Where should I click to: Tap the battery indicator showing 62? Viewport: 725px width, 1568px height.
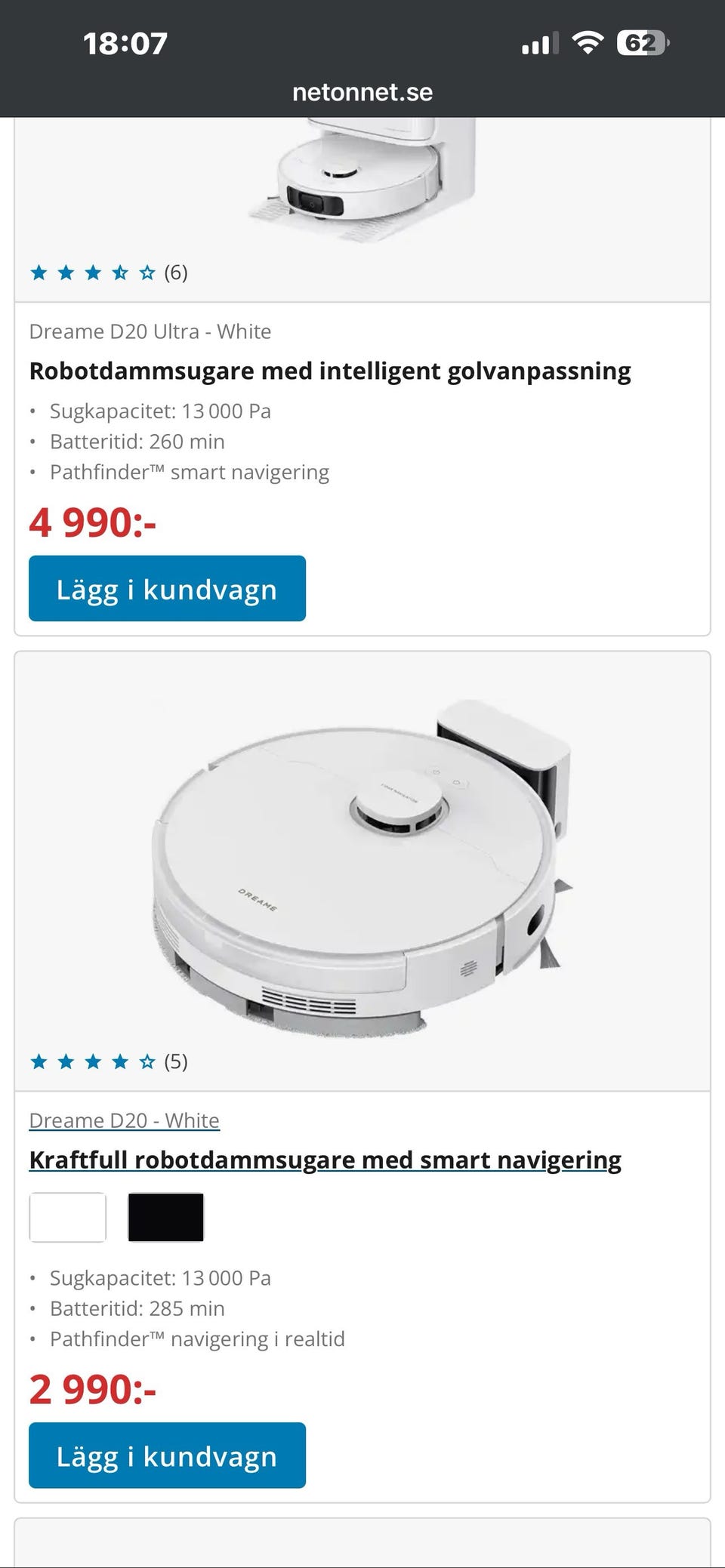pos(643,43)
